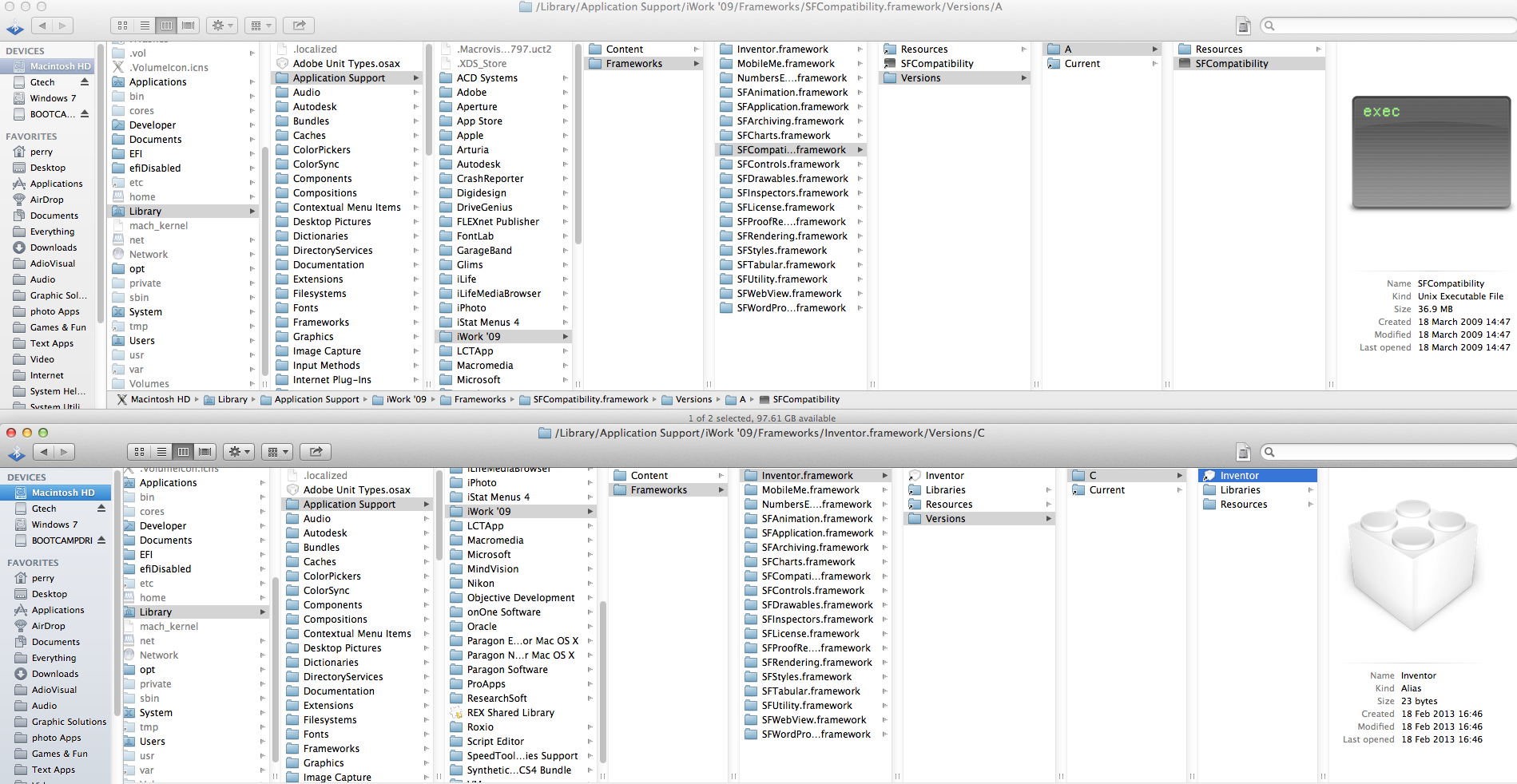Click iWork '09 in top window path bar
Screen dimensions: 1517x784
point(399,399)
